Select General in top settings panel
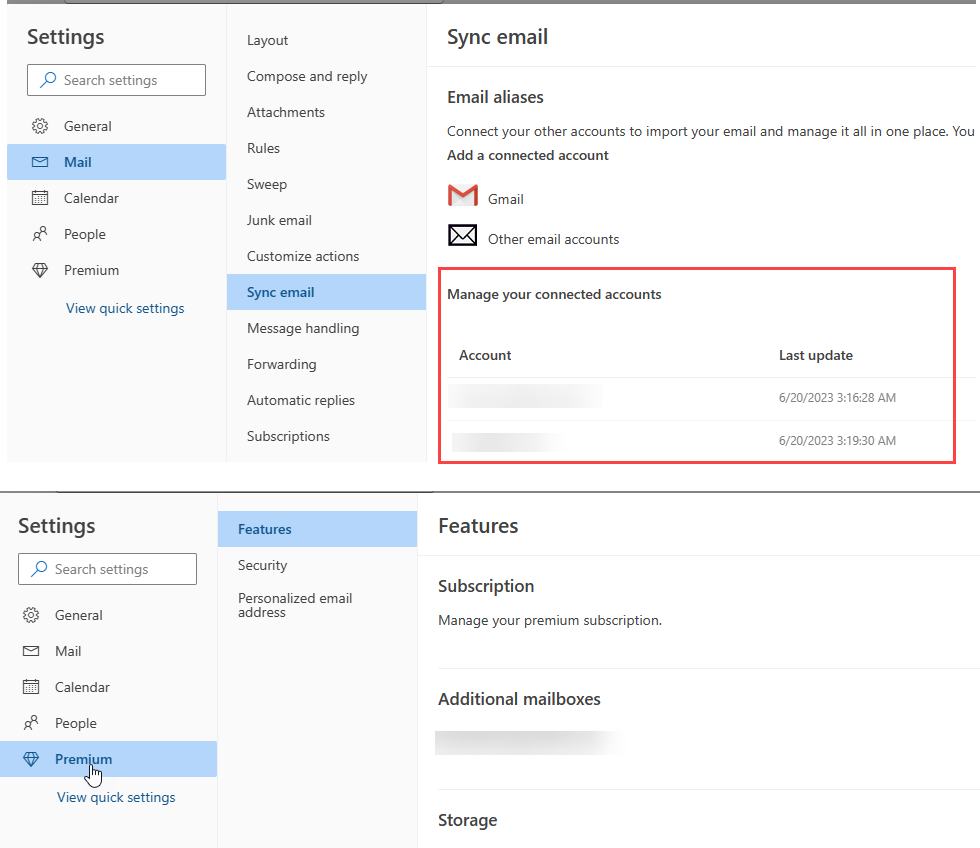Image resolution: width=980 pixels, height=848 pixels. pos(88,126)
